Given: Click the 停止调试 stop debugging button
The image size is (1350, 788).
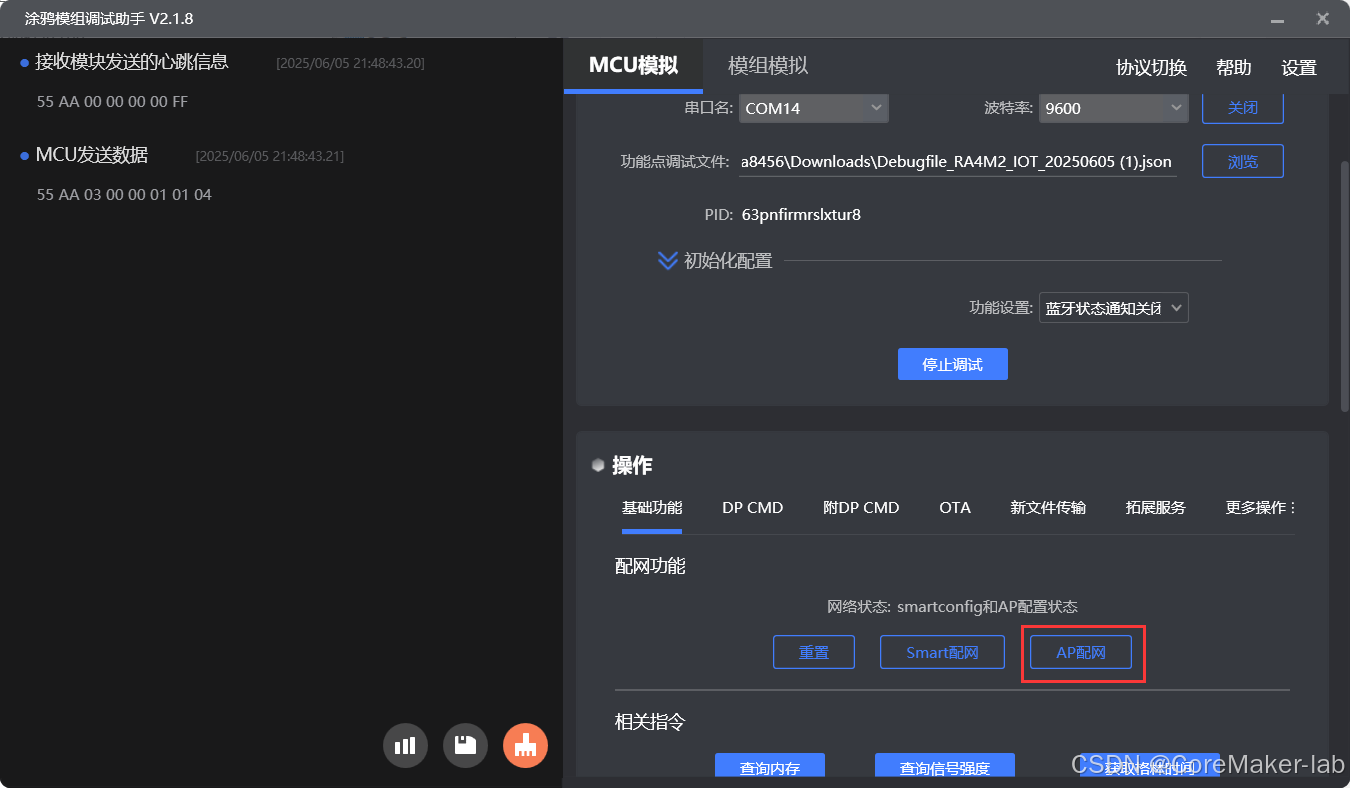Looking at the screenshot, I should pos(952,364).
